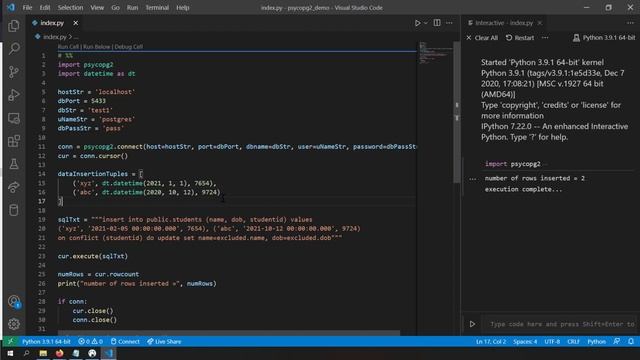
Task: Clear all interactive window output
Action: pos(482,38)
